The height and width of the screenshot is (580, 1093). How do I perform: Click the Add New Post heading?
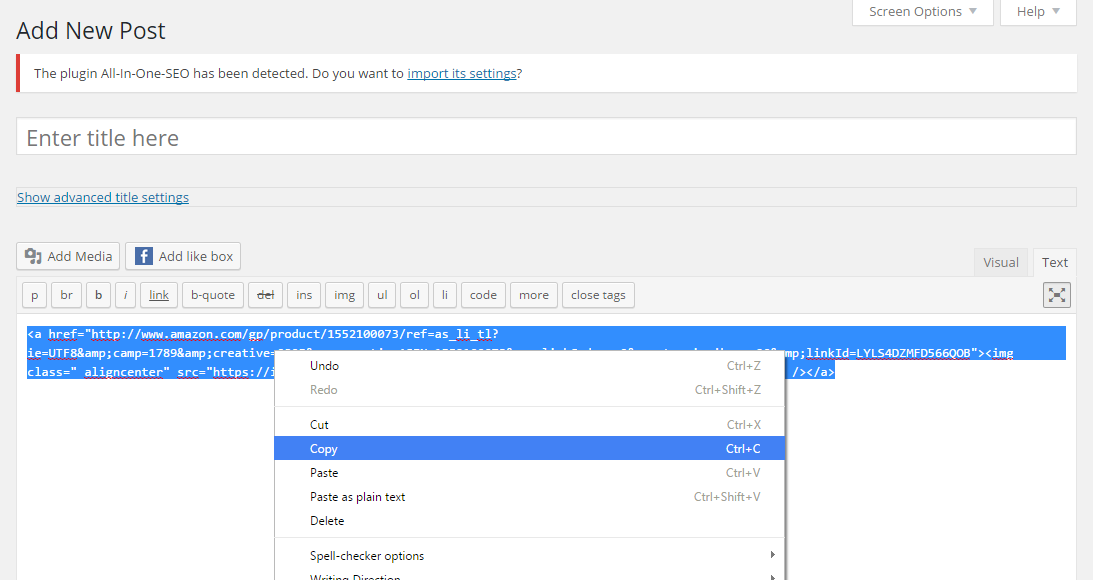pyautogui.click(x=91, y=31)
